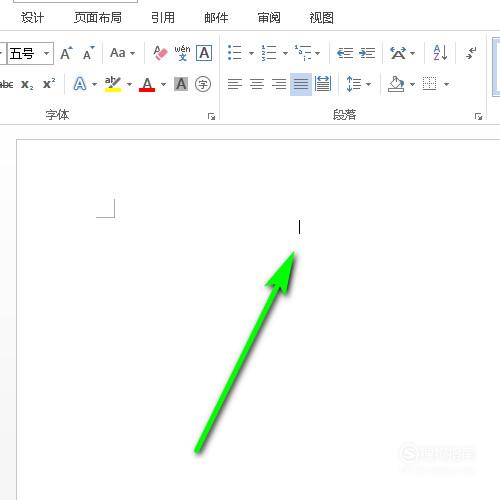Click the enclosed character 字 icon
This screenshot has height=500, width=500.
[x=203, y=84]
